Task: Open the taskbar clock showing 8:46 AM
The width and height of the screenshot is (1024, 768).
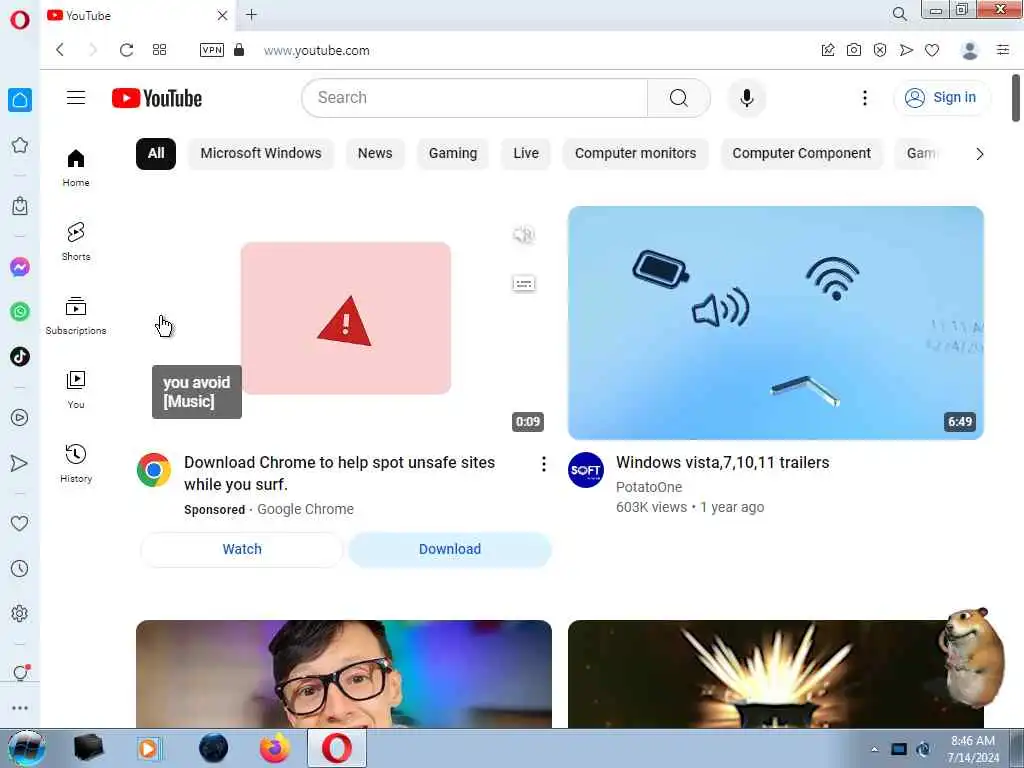Action: [x=973, y=749]
